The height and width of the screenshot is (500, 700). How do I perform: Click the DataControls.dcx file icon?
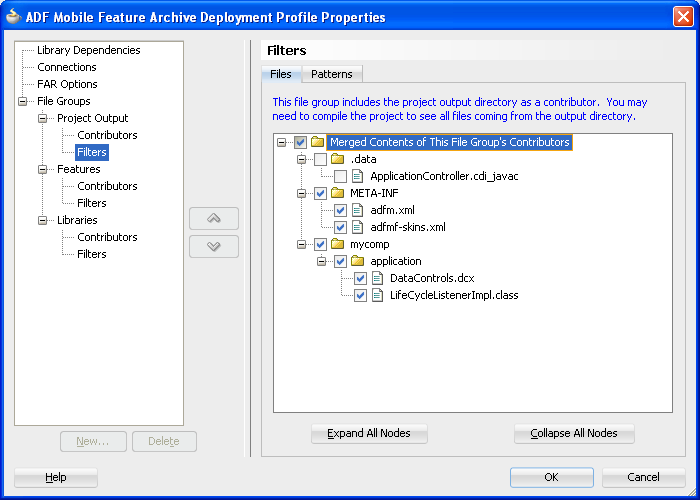point(377,278)
